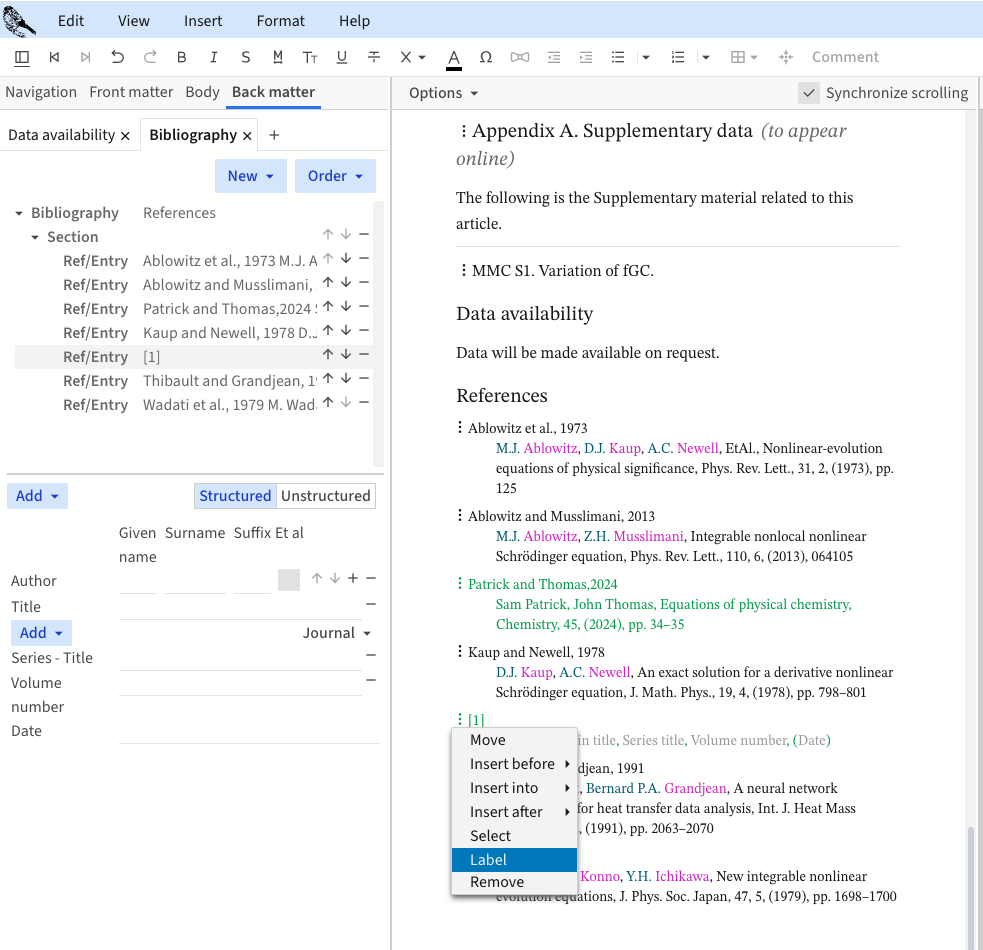Toggle Synchronize scrolling checkbox
Viewport: 983px width, 950px height.
tap(809, 93)
